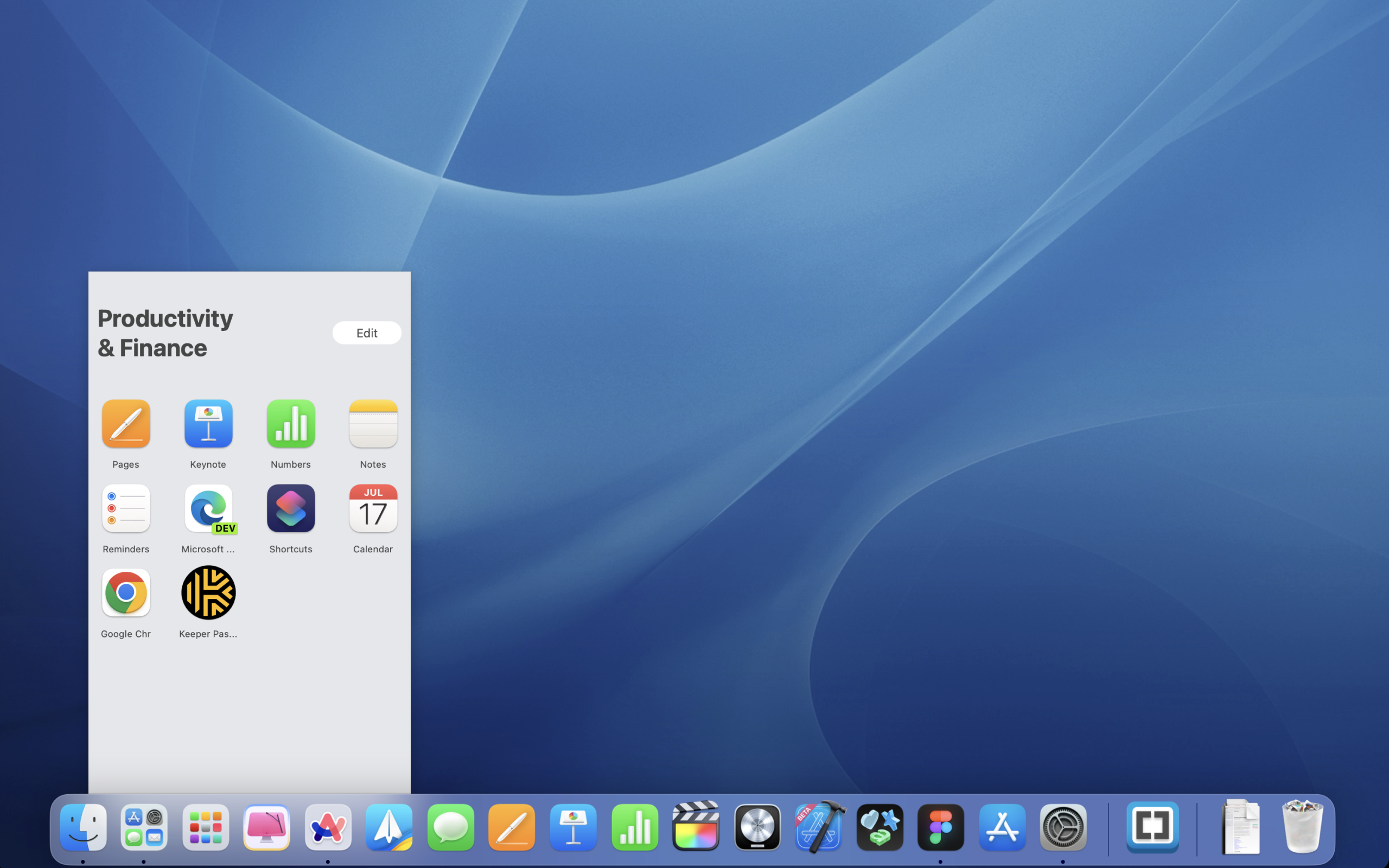Image resolution: width=1389 pixels, height=868 pixels.
Task: Open Launchpad from the Dock
Action: point(206,827)
